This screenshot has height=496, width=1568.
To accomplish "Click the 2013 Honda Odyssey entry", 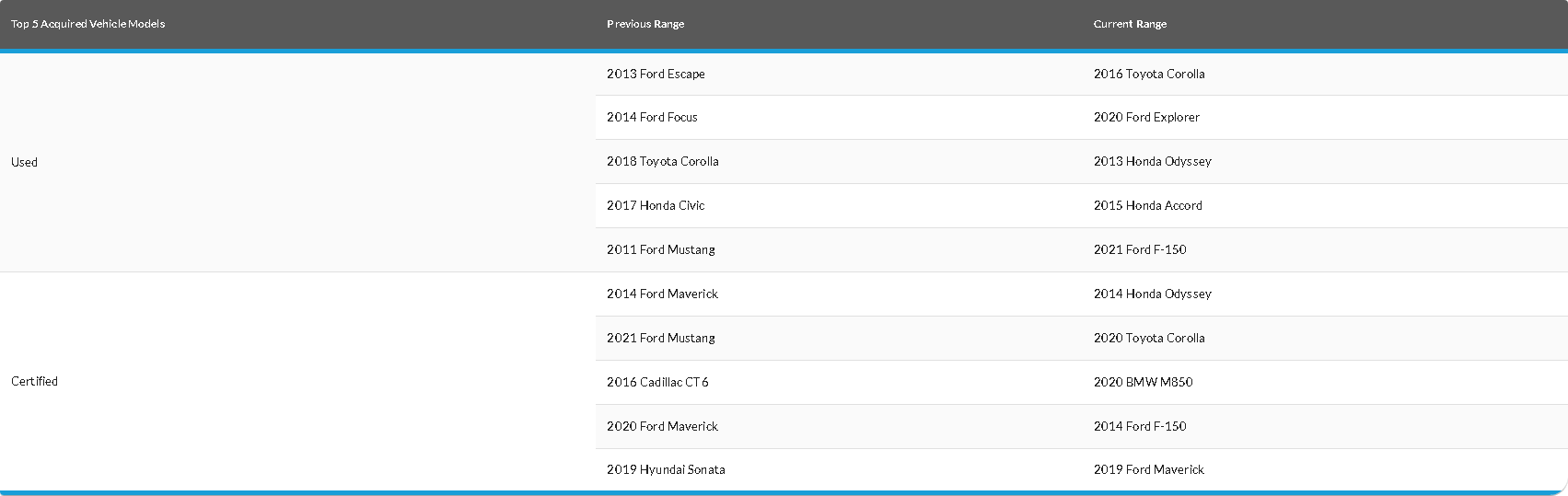I will click(x=1153, y=161).
